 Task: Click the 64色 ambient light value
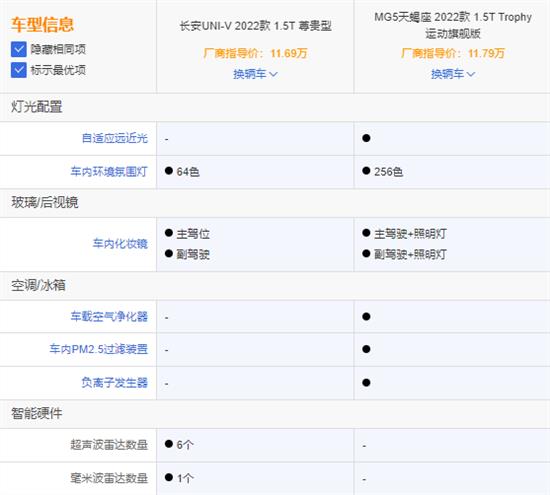[188, 172]
